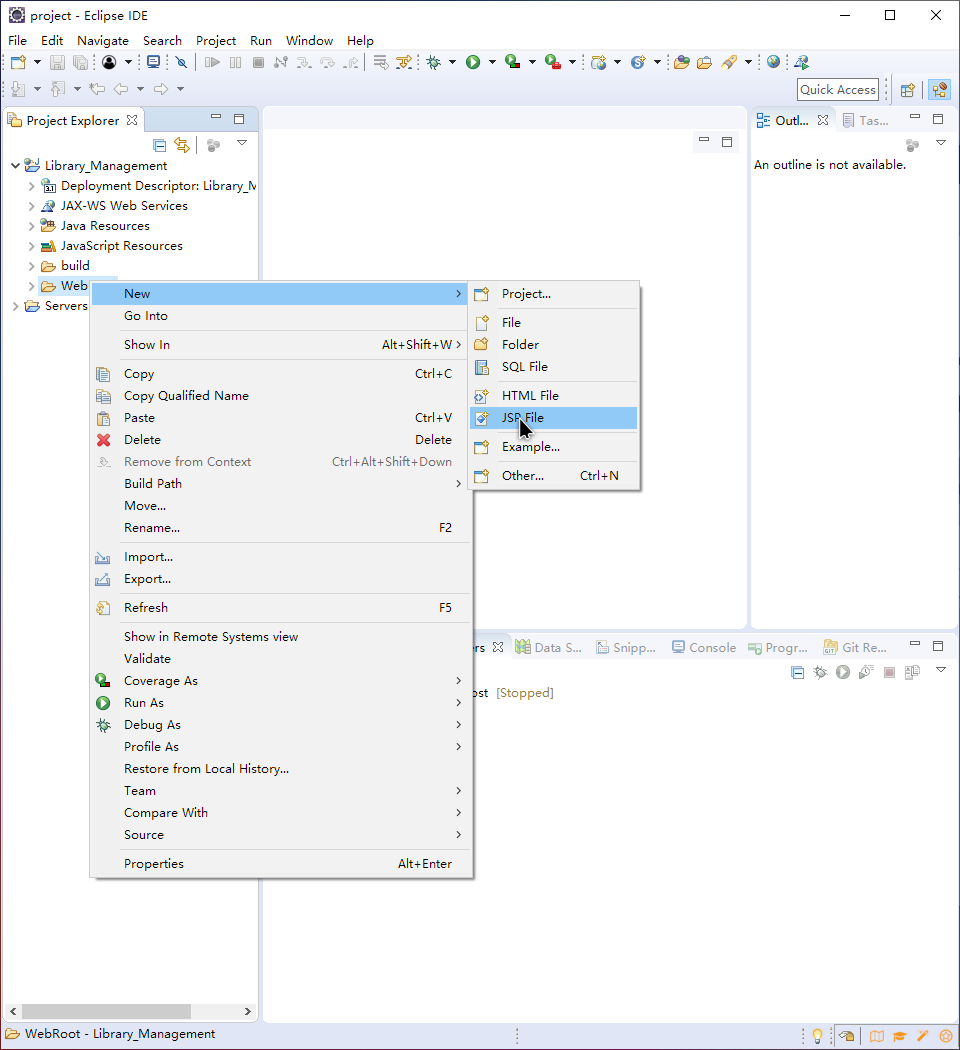Click the Terminate stop square icon
Image resolution: width=960 pixels, height=1050 pixels.
[258, 62]
